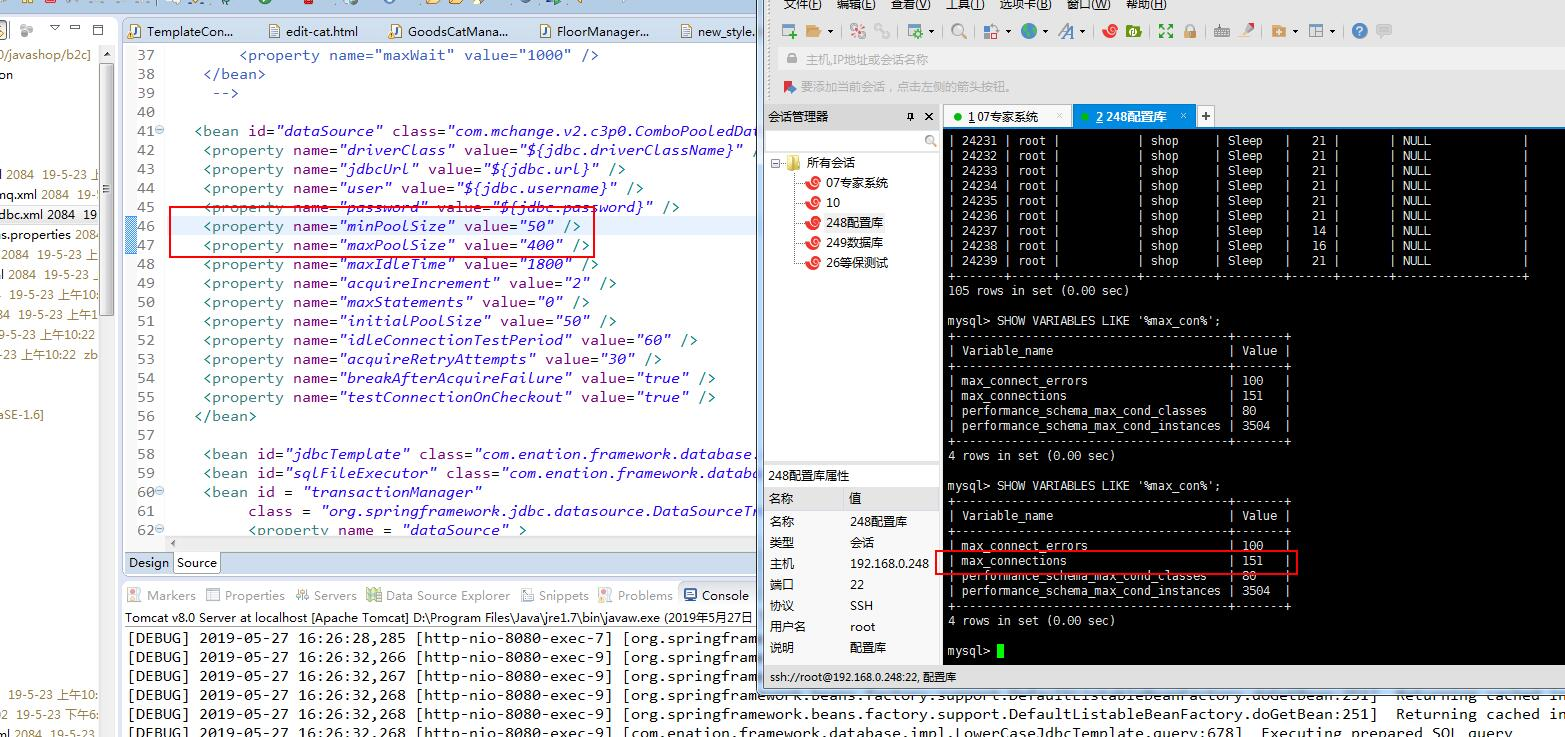1565x737 pixels.
Task: Click the session options gear icon
Action: [x=915, y=31]
